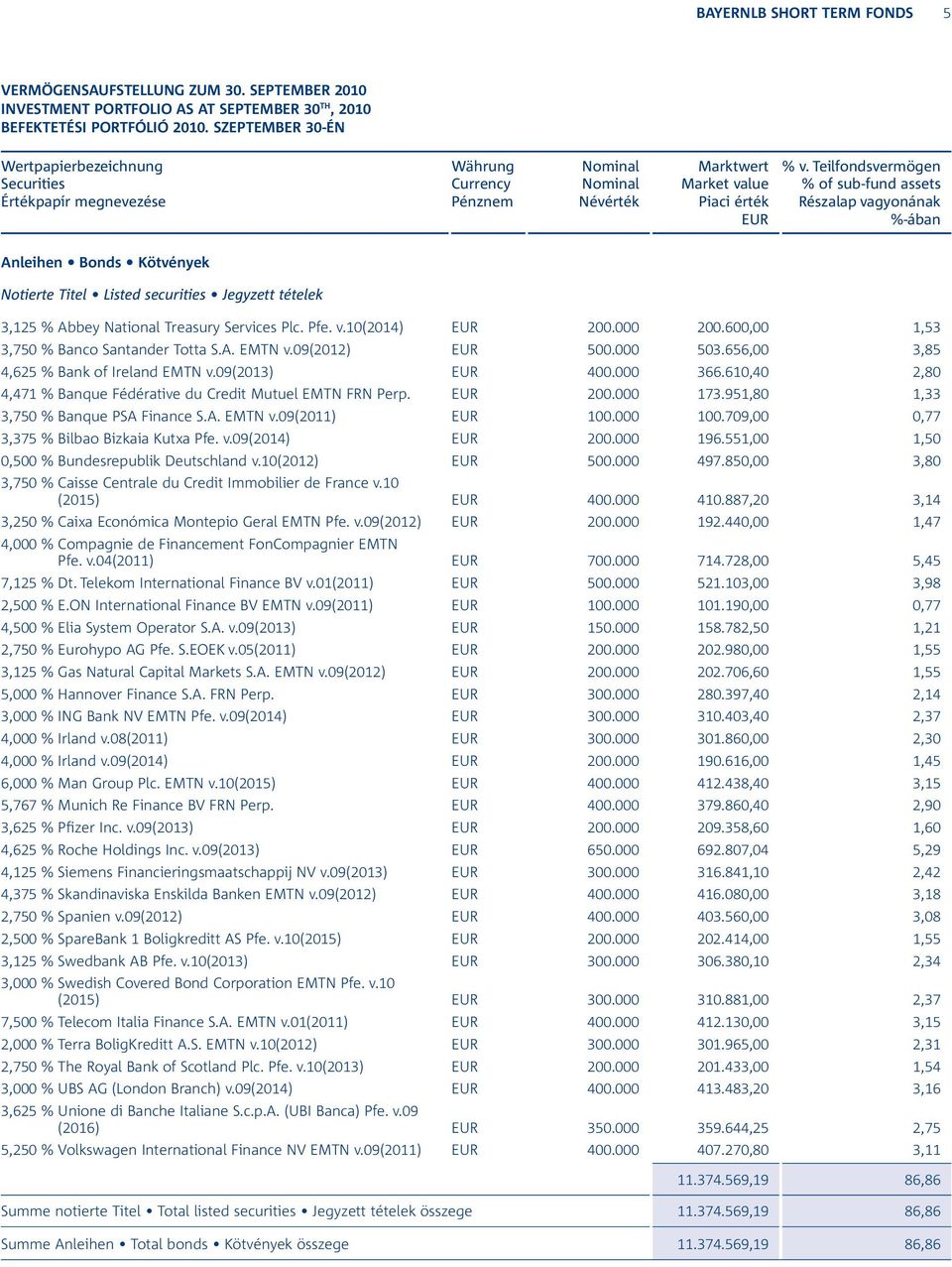Click 173.951,80 in Banque Fédérative row
This screenshot has width=952, height=1267.
[x=733, y=394]
